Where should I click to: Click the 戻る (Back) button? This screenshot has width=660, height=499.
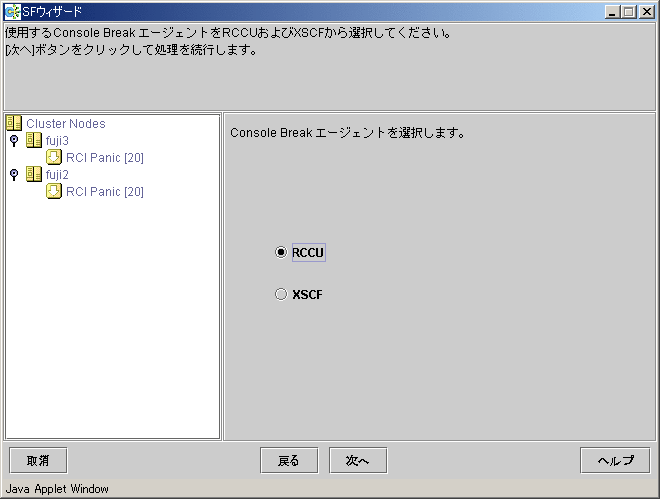[289, 460]
